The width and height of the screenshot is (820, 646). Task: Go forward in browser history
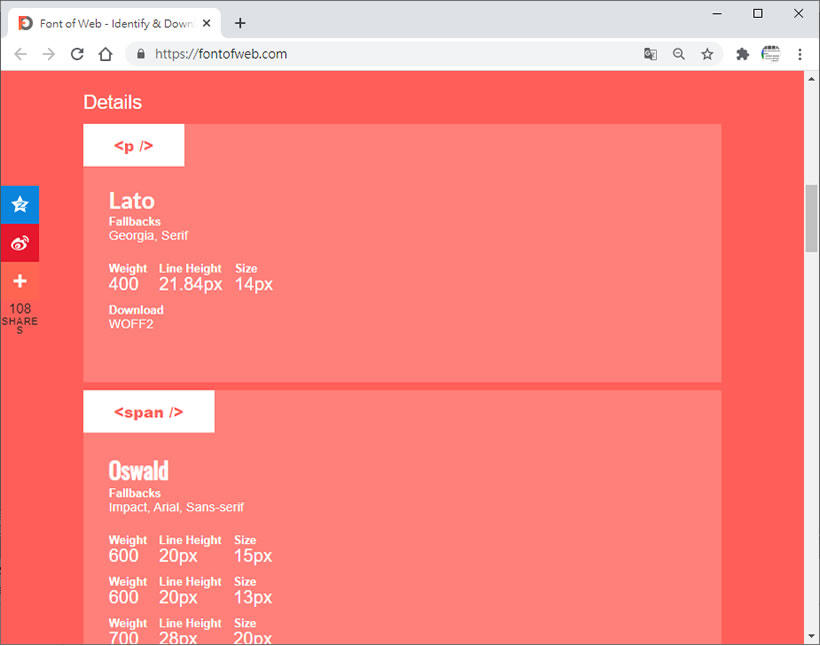click(49, 54)
